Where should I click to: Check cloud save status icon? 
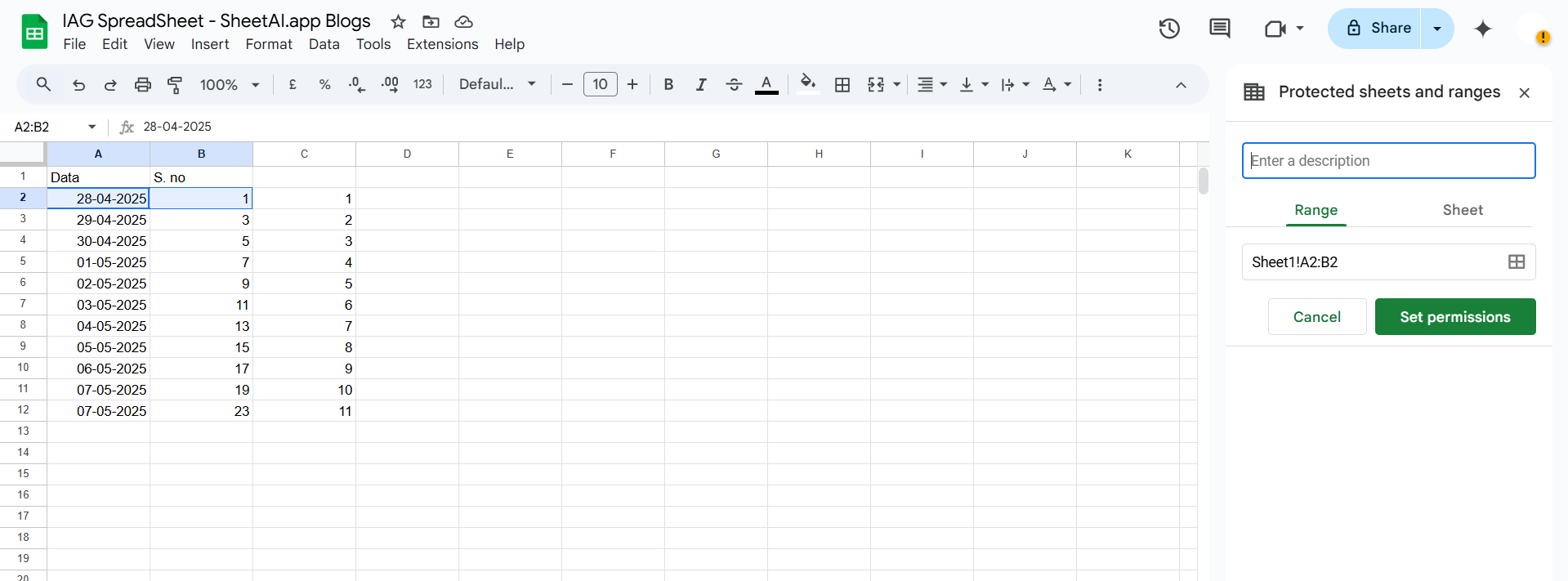[x=463, y=22]
